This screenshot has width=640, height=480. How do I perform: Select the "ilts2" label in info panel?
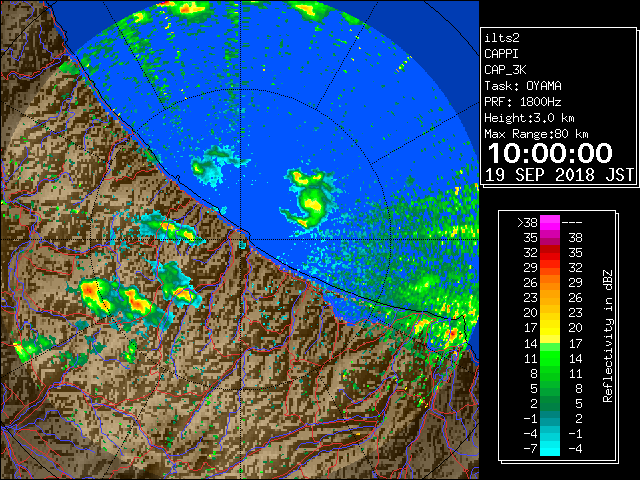(502, 38)
